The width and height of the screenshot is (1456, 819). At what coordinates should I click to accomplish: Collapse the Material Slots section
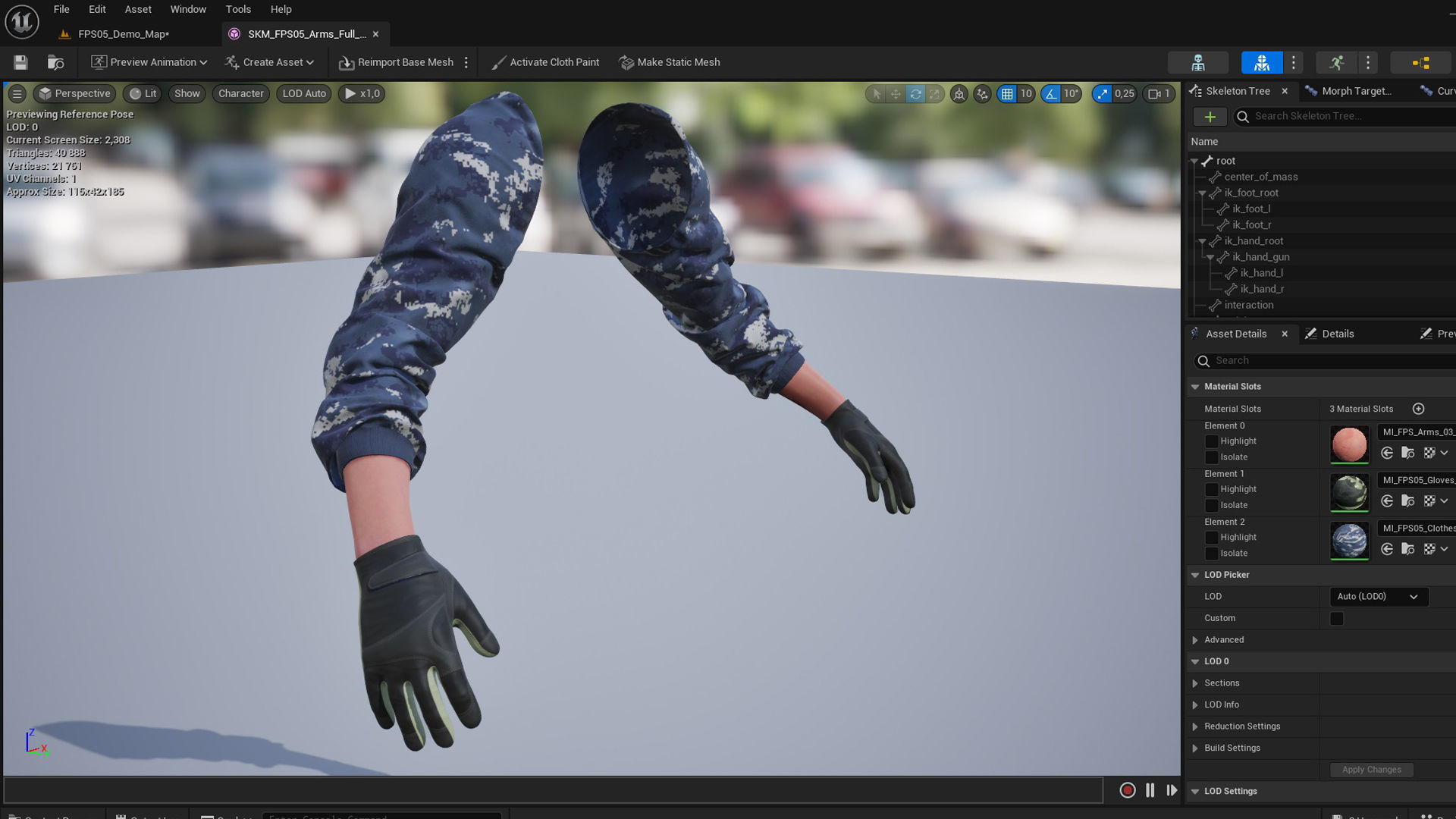pyautogui.click(x=1195, y=387)
